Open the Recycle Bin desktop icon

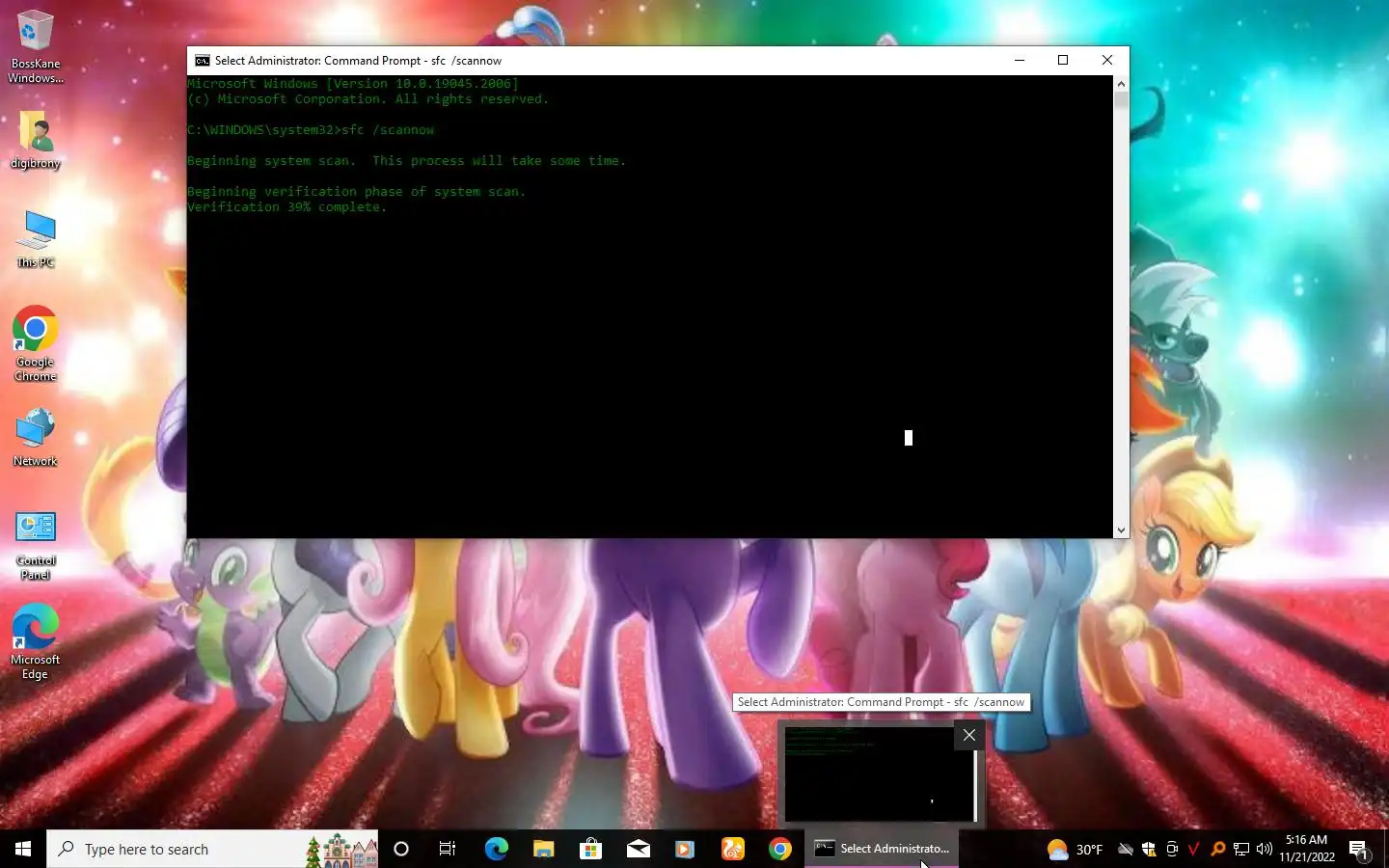35,46
